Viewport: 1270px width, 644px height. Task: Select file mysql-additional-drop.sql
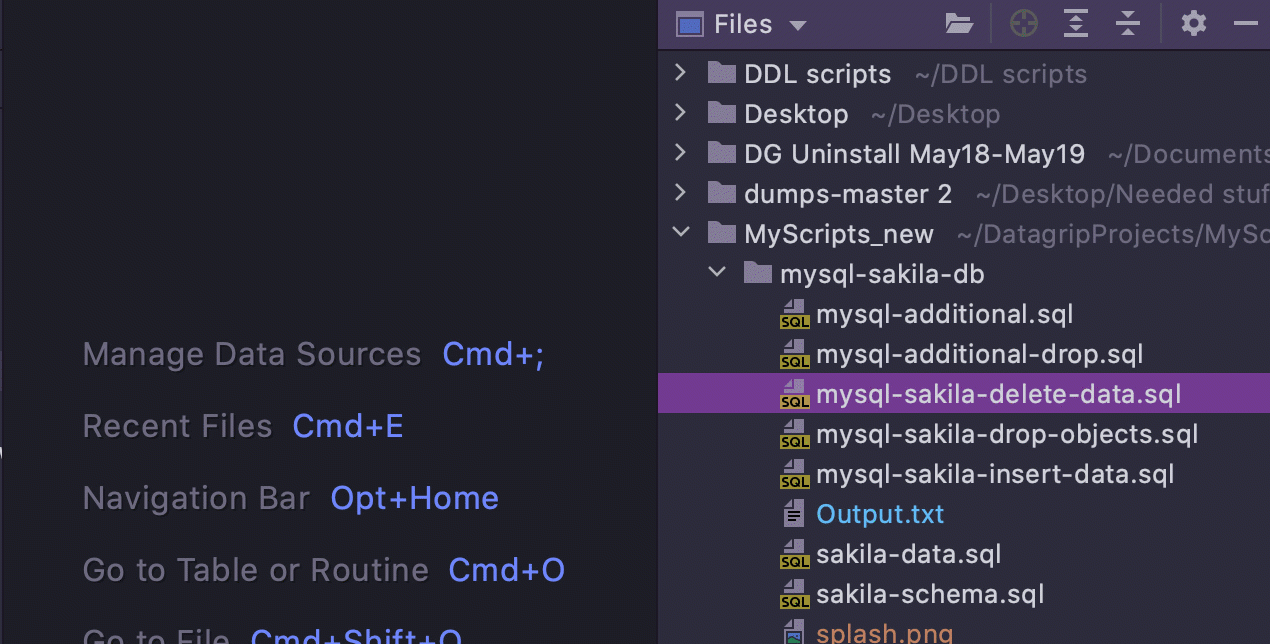(x=964, y=353)
